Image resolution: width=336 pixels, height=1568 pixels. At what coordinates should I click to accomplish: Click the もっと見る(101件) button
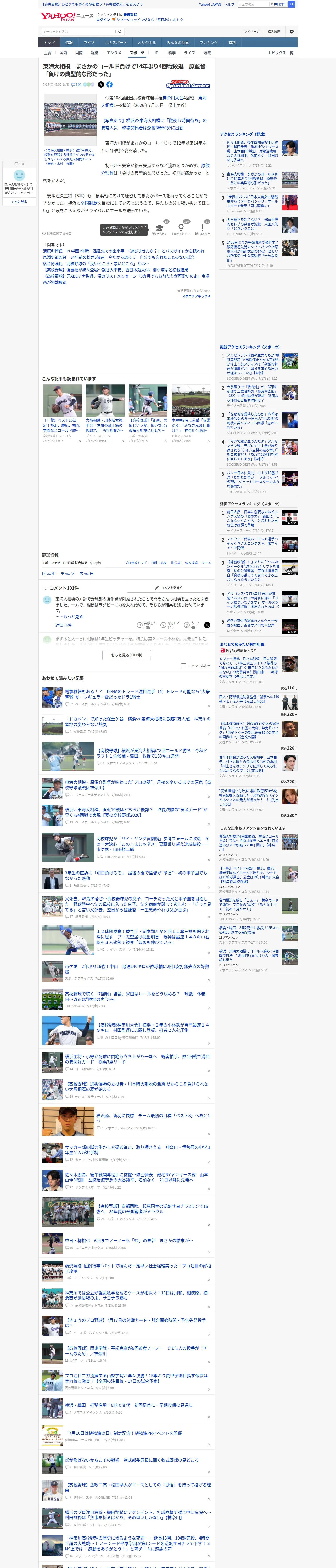tap(127, 655)
